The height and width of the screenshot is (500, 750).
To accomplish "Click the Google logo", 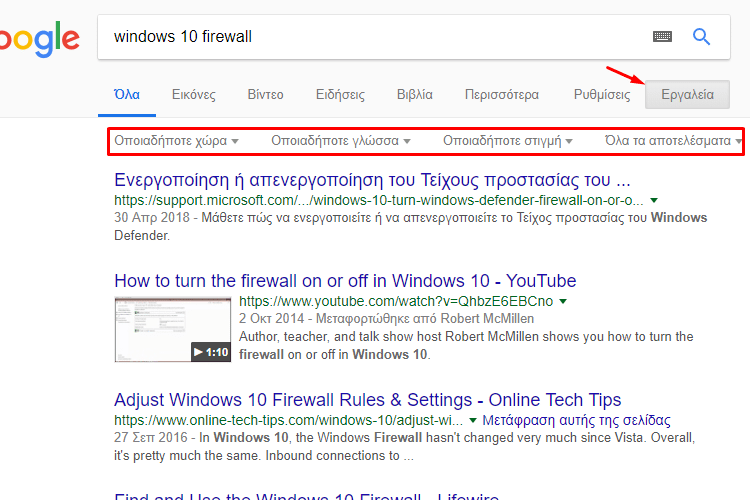I will 40,39.
